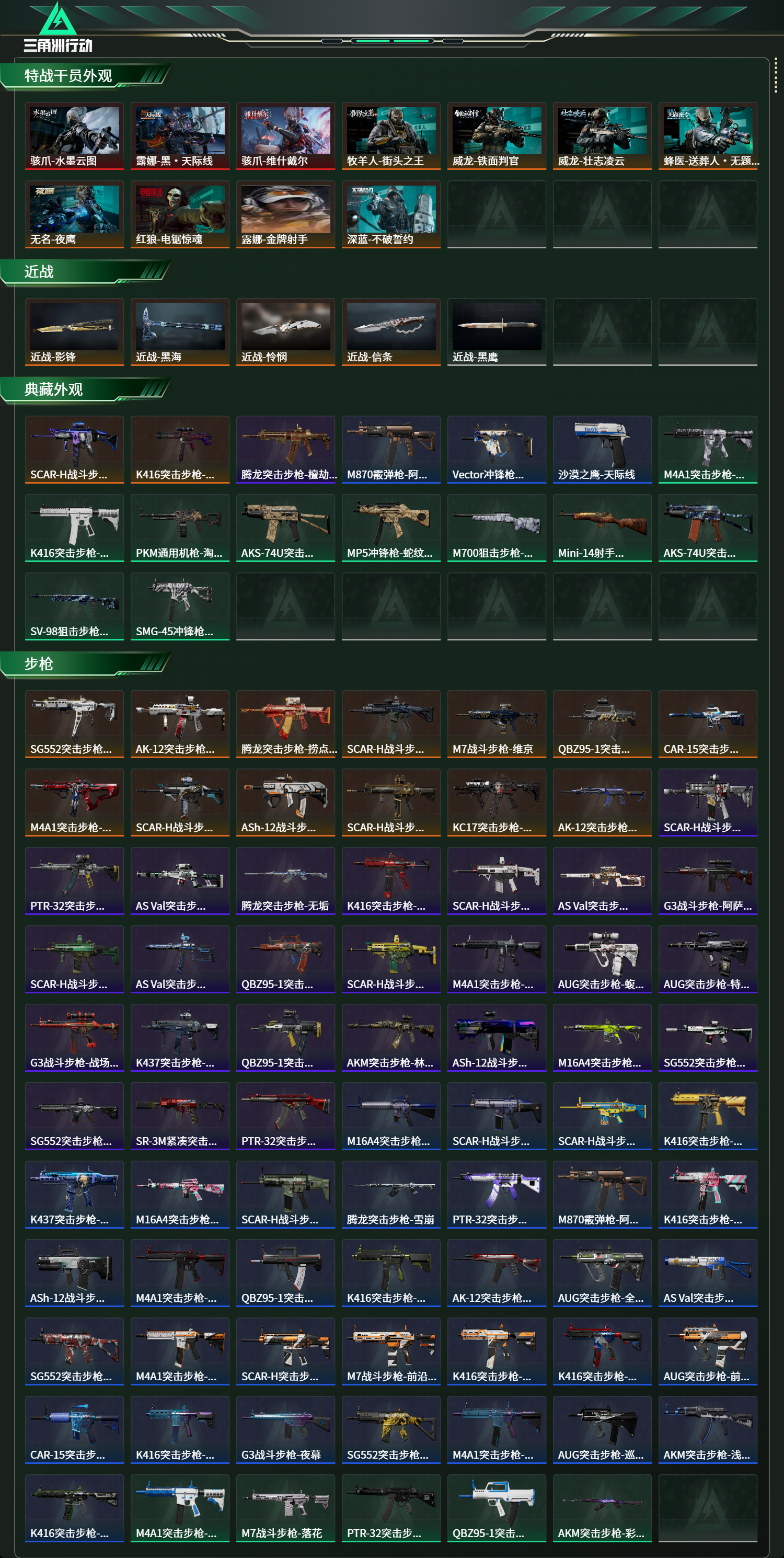Select the M7战斗步枪-维京 rifle icon
This screenshot has width=784, height=1558.
(497, 724)
